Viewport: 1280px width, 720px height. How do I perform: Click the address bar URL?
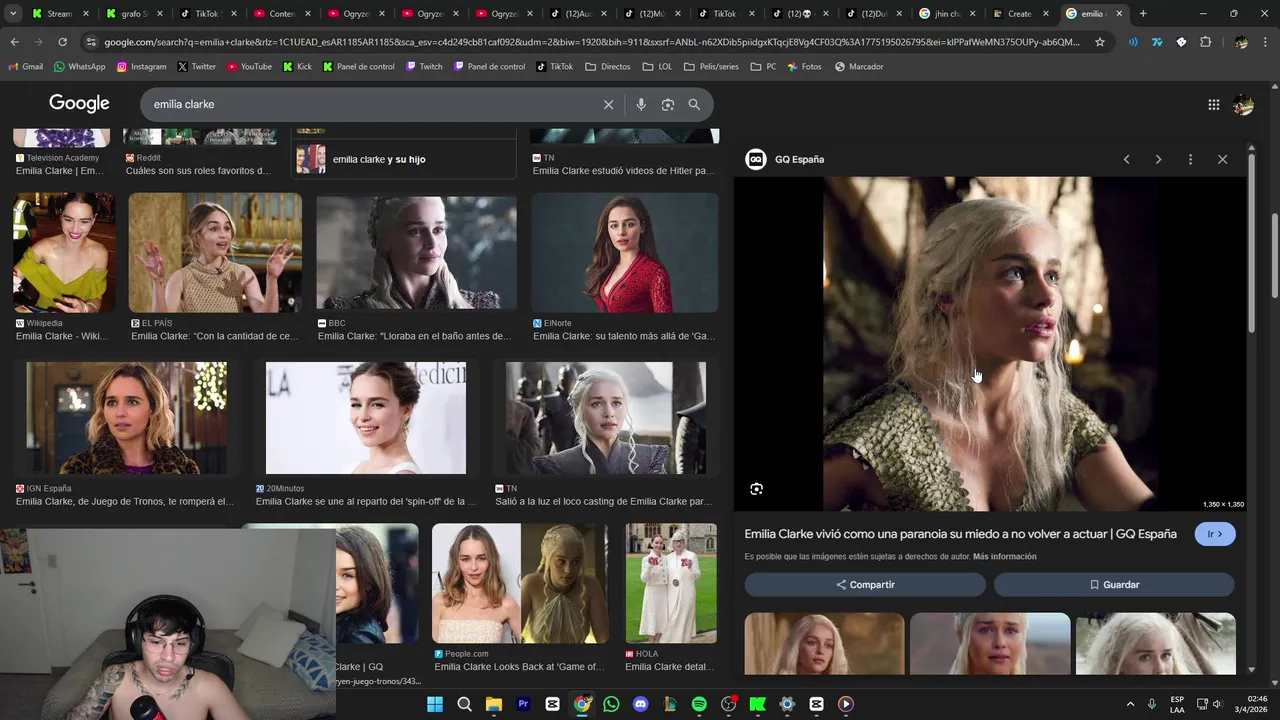[x=592, y=42]
